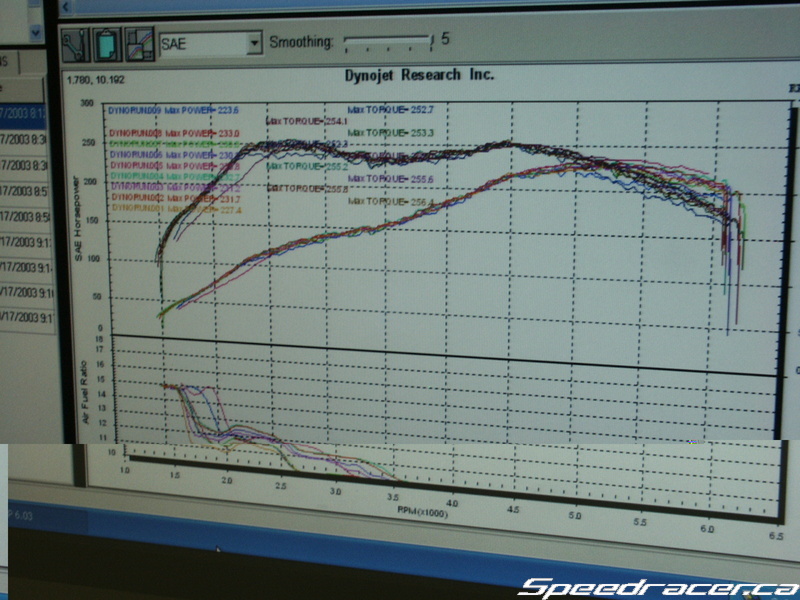The height and width of the screenshot is (600, 800).
Task: Select the run entry timestamped 2003 8:50
Action: pos(24,216)
